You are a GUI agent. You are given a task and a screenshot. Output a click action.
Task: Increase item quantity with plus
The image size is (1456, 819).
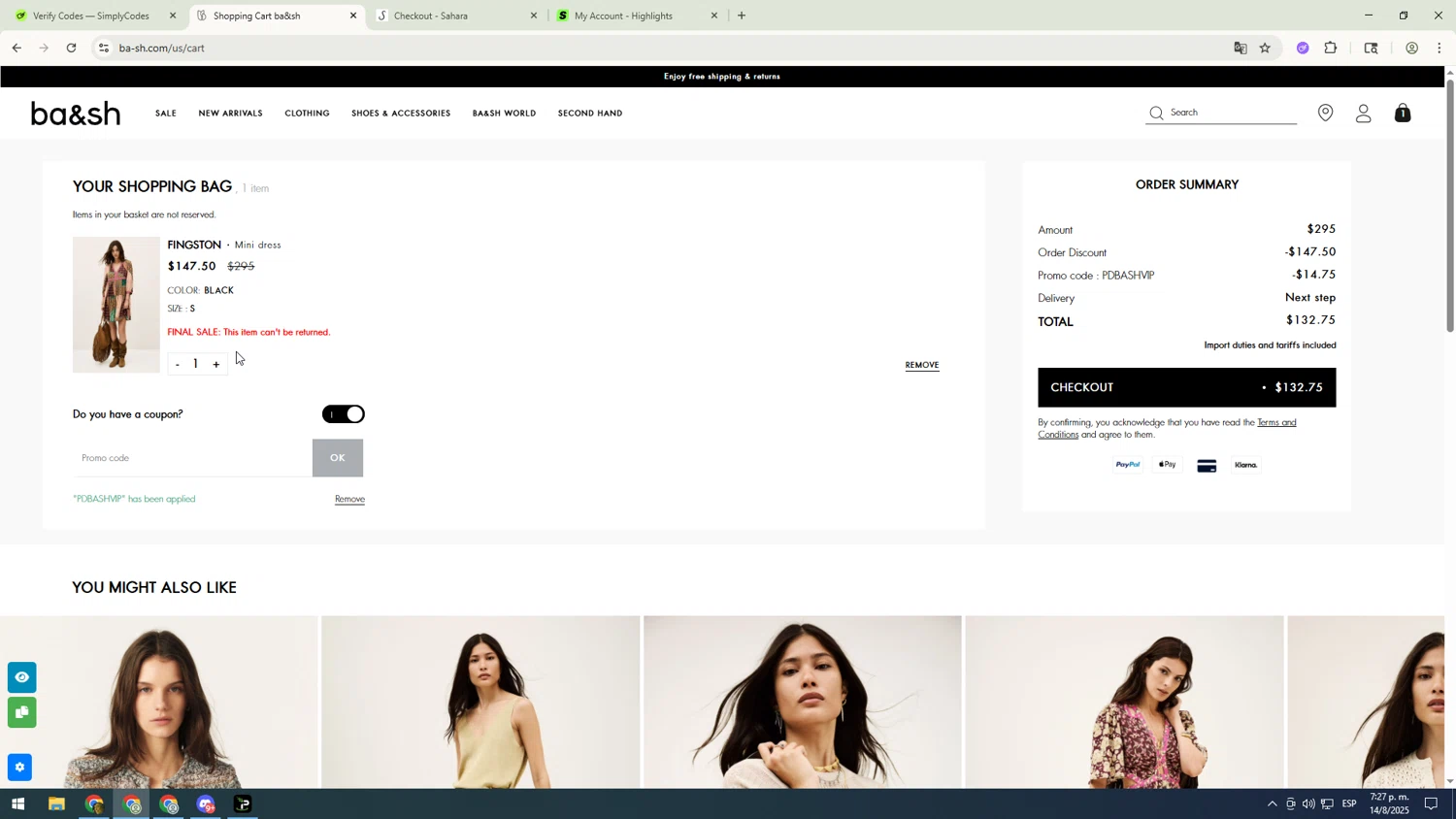pyautogui.click(x=215, y=365)
